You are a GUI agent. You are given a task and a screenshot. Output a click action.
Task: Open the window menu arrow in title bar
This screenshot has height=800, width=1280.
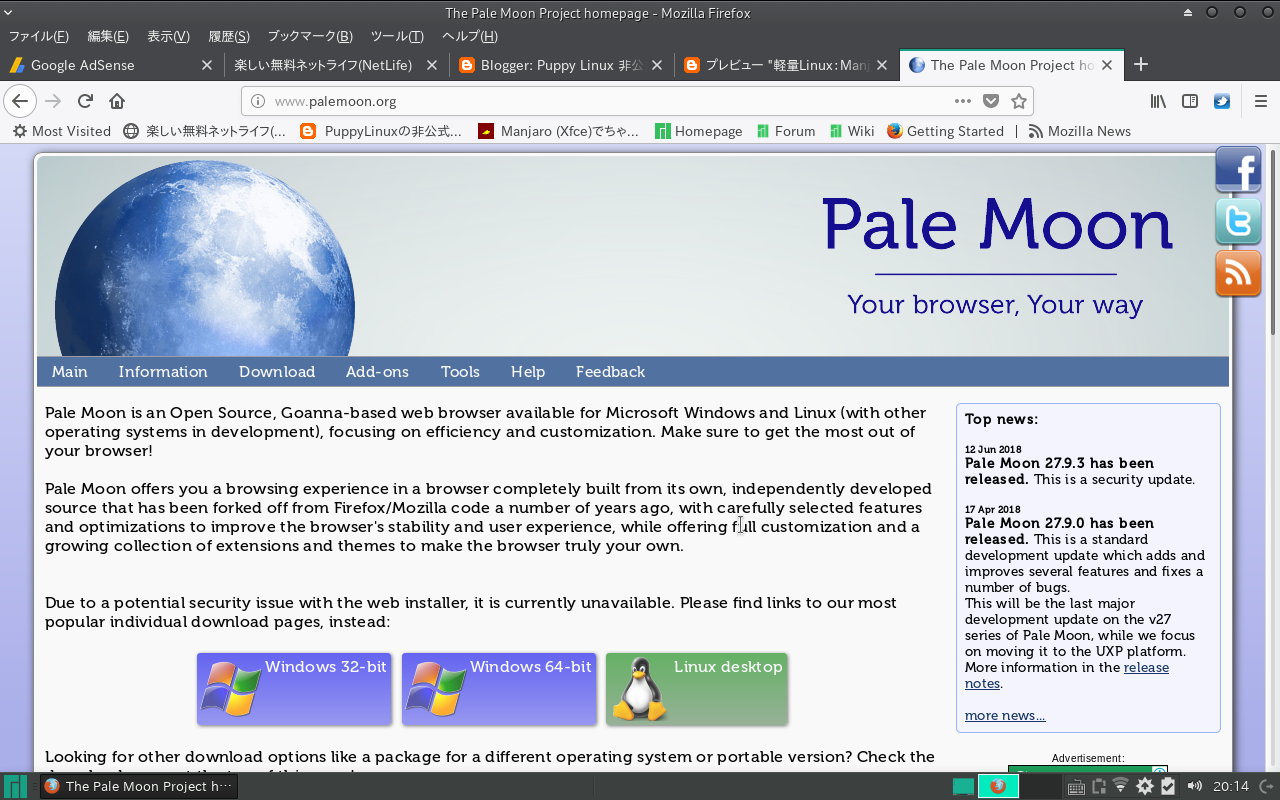pyautogui.click(x=9, y=12)
